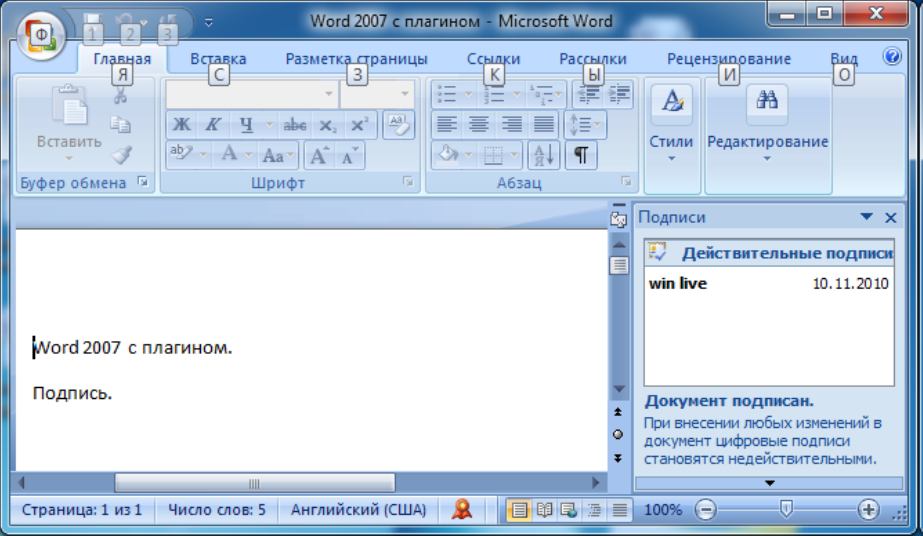Toggle underline (Ч) formatting

pyautogui.click(x=246, y=125)
